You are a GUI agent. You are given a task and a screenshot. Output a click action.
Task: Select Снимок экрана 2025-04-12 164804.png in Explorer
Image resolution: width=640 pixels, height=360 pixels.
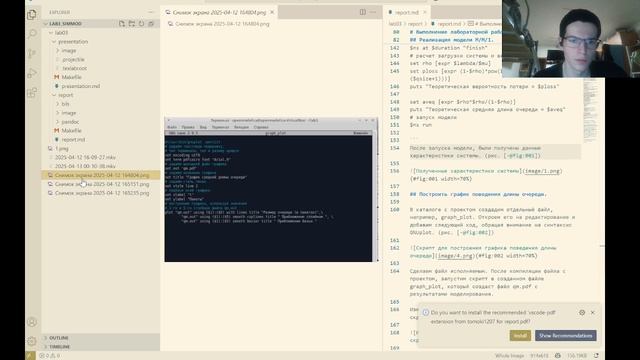pyautogui.click(x=100, y=175)
